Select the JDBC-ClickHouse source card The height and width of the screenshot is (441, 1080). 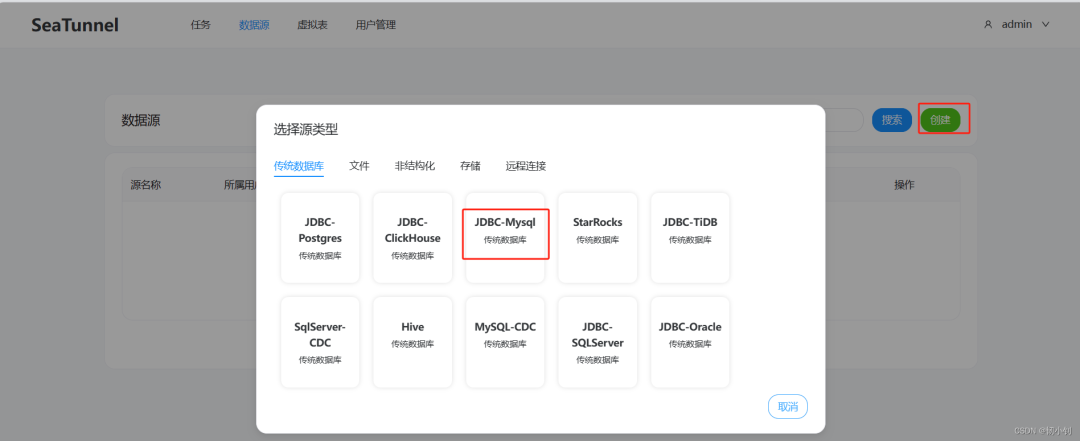[413, 238]
